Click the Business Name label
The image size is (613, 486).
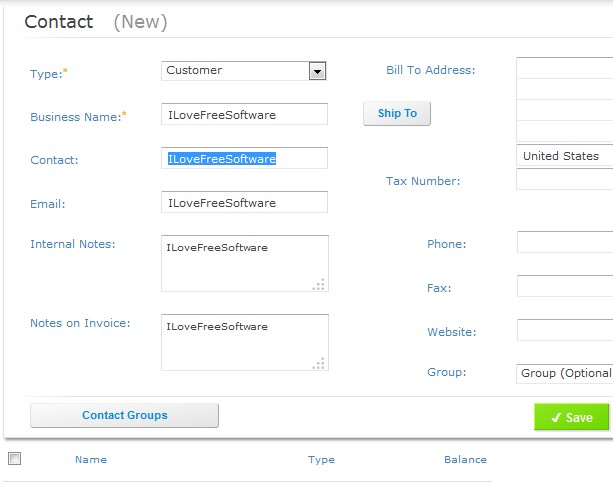pos(78,117)
